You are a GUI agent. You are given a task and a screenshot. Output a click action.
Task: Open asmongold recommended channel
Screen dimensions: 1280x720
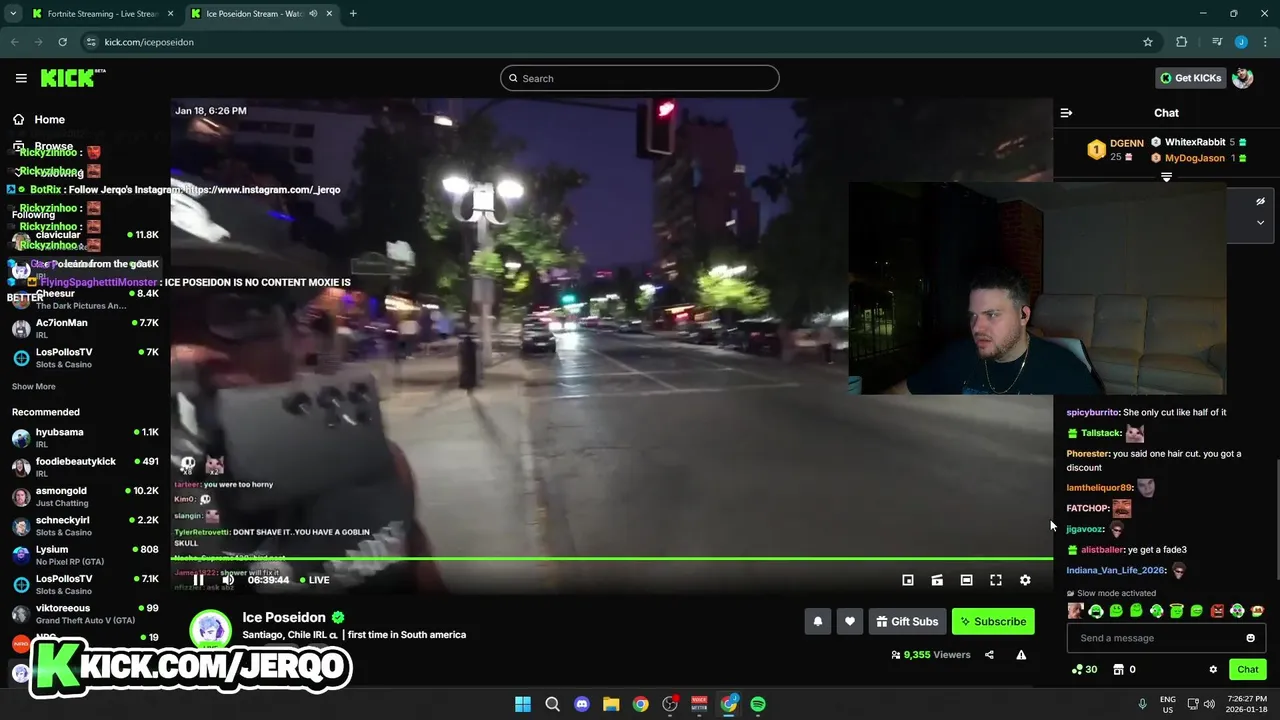pos(85,497)
